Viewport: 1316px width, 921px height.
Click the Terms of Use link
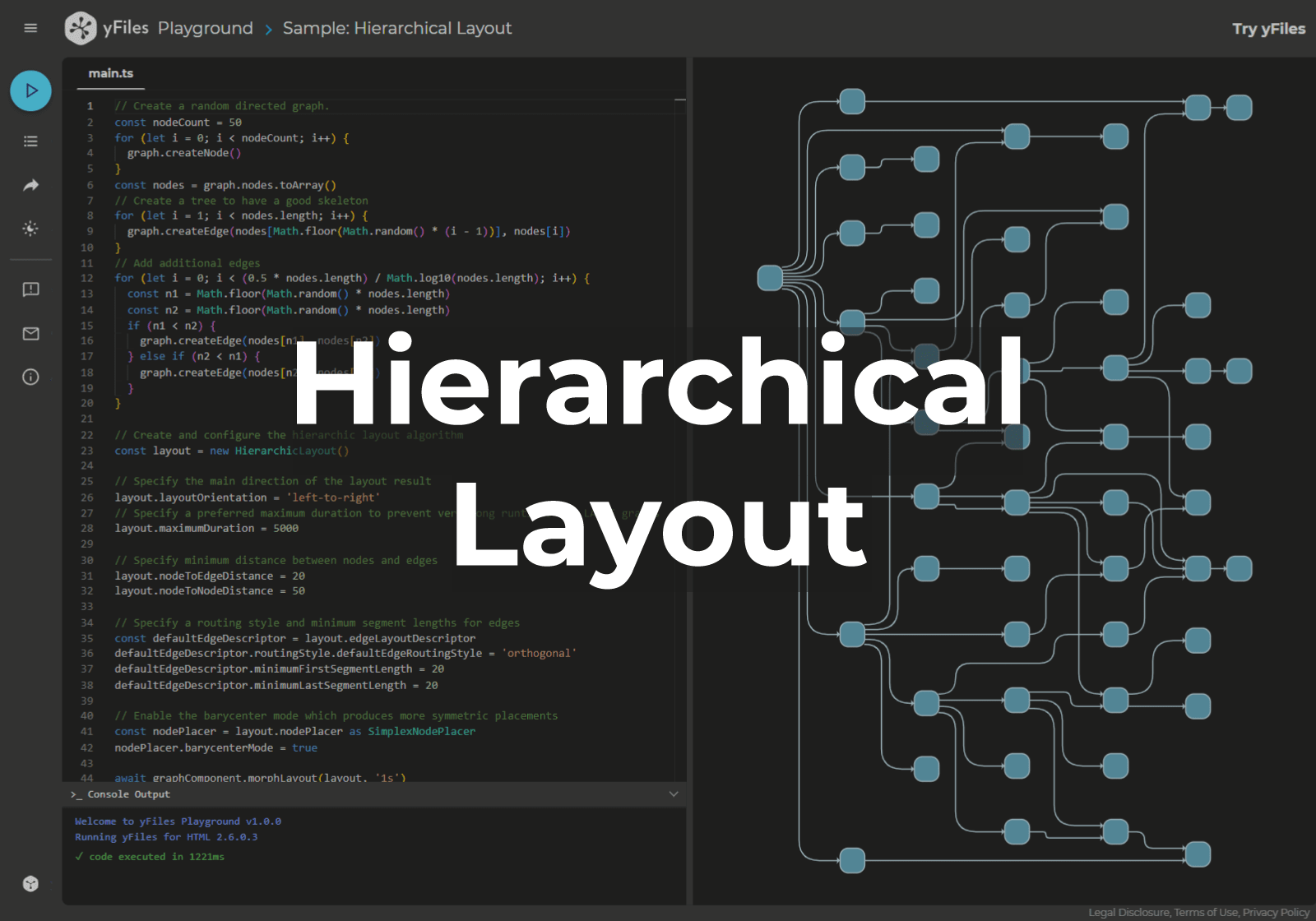point(1207,912)
